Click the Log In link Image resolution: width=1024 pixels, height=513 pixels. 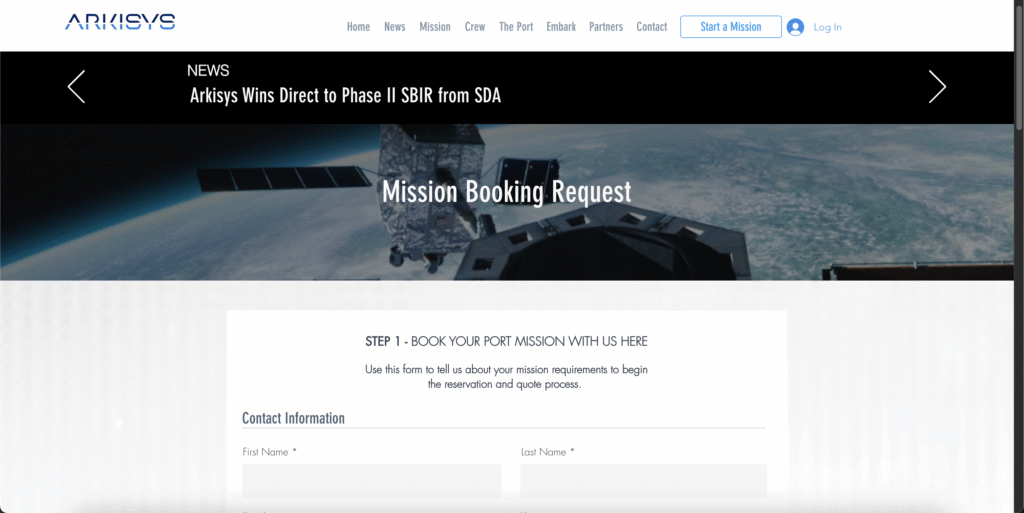827,27
